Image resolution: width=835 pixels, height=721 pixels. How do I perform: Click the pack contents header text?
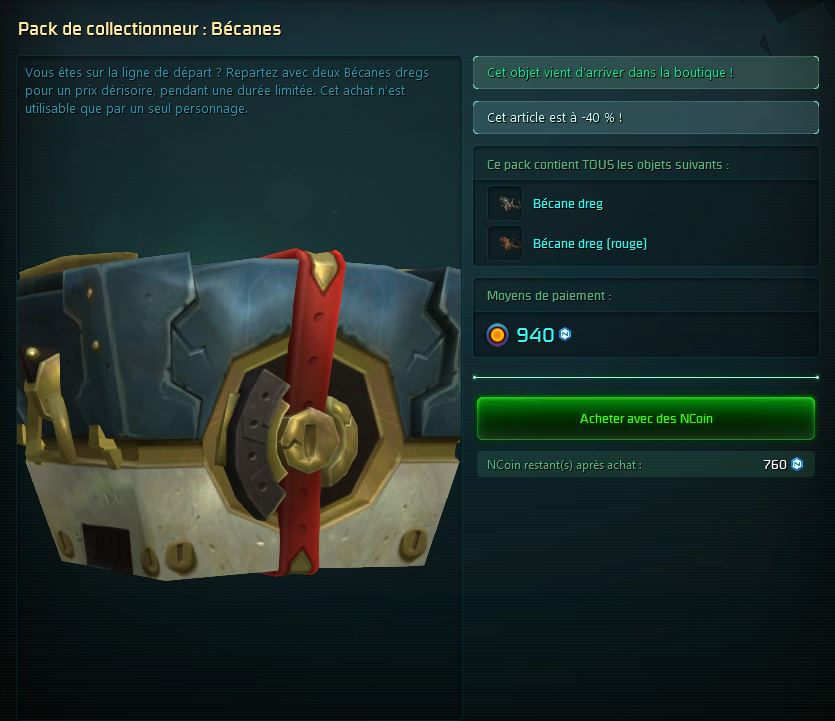(x=608, y=165)
